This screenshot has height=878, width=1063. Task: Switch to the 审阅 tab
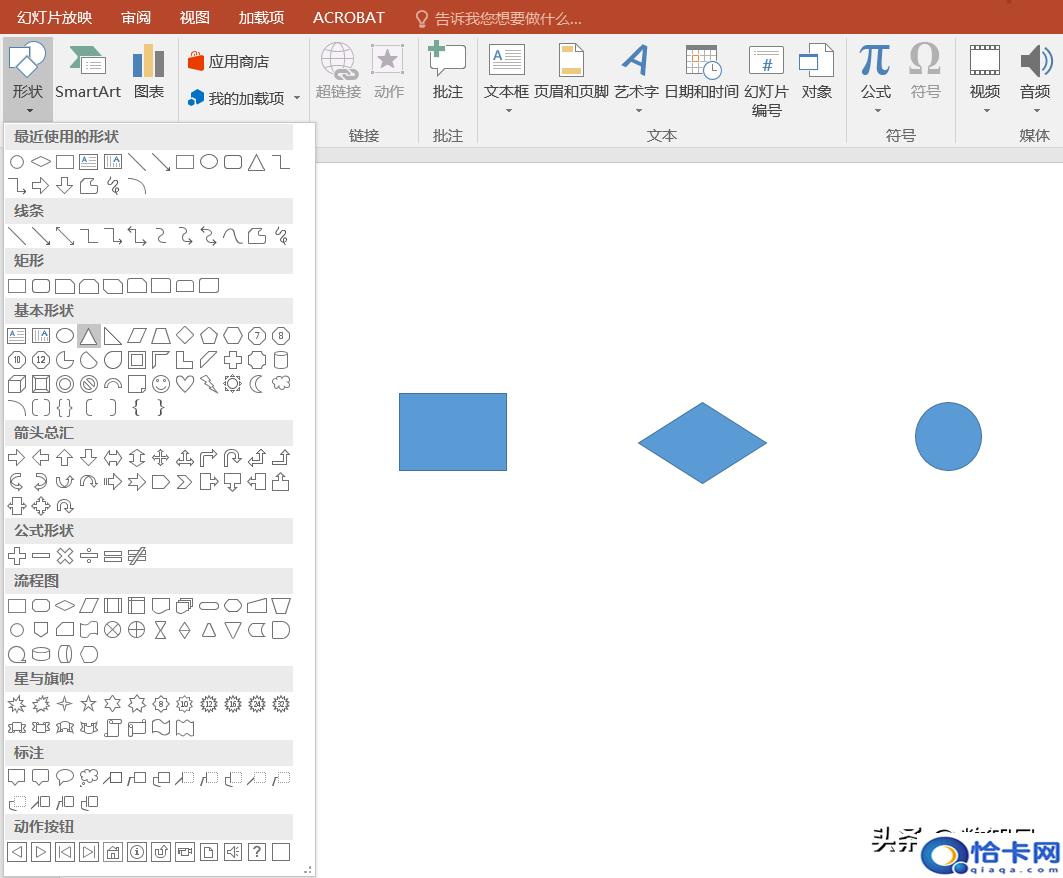pyautogui.click(x=136, y=17)
